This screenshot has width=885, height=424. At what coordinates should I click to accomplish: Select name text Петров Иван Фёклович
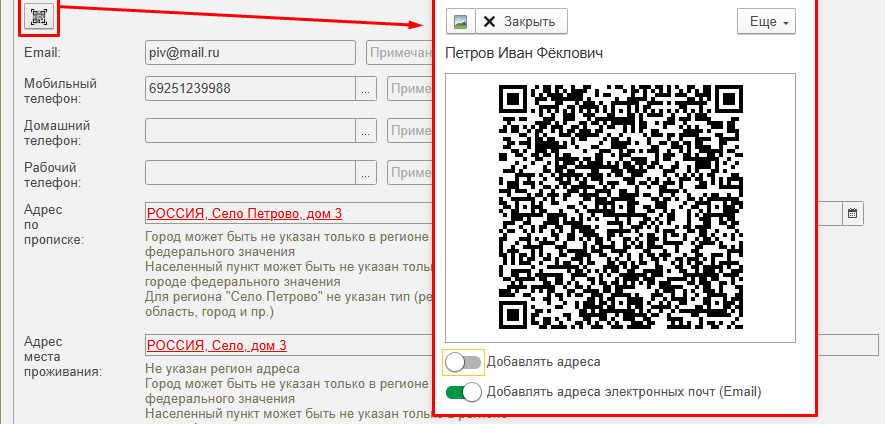point(524,53)
